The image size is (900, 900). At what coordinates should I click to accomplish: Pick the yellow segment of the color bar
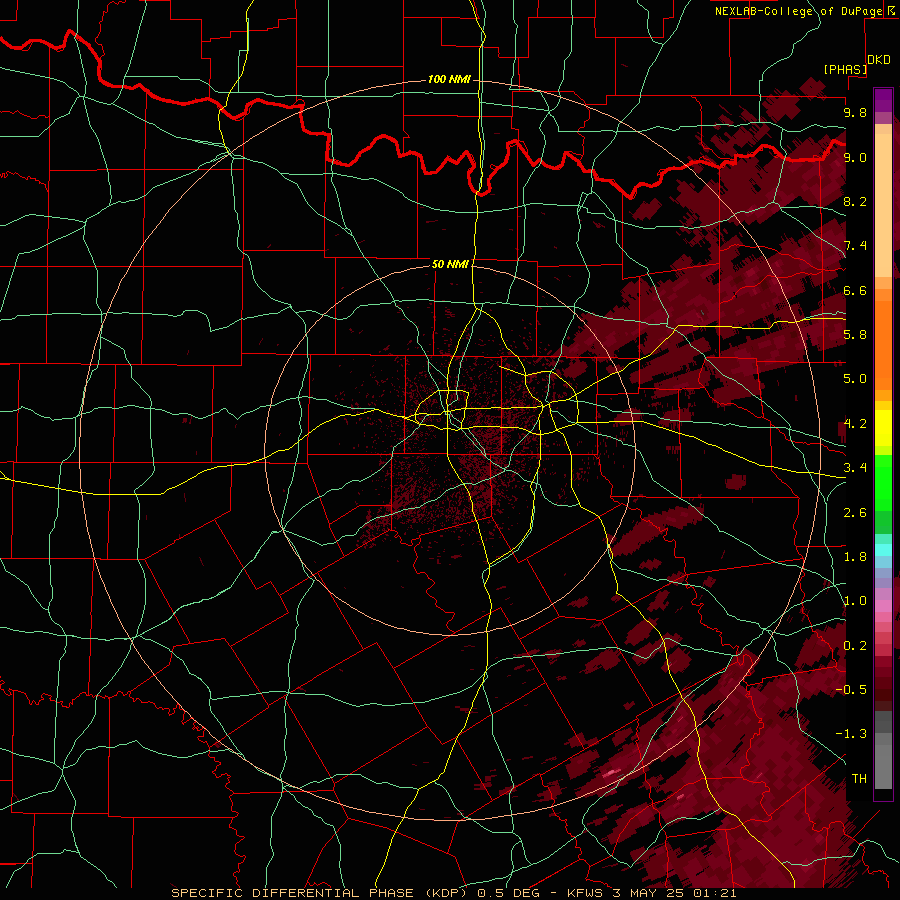click(x=883, y=428)
